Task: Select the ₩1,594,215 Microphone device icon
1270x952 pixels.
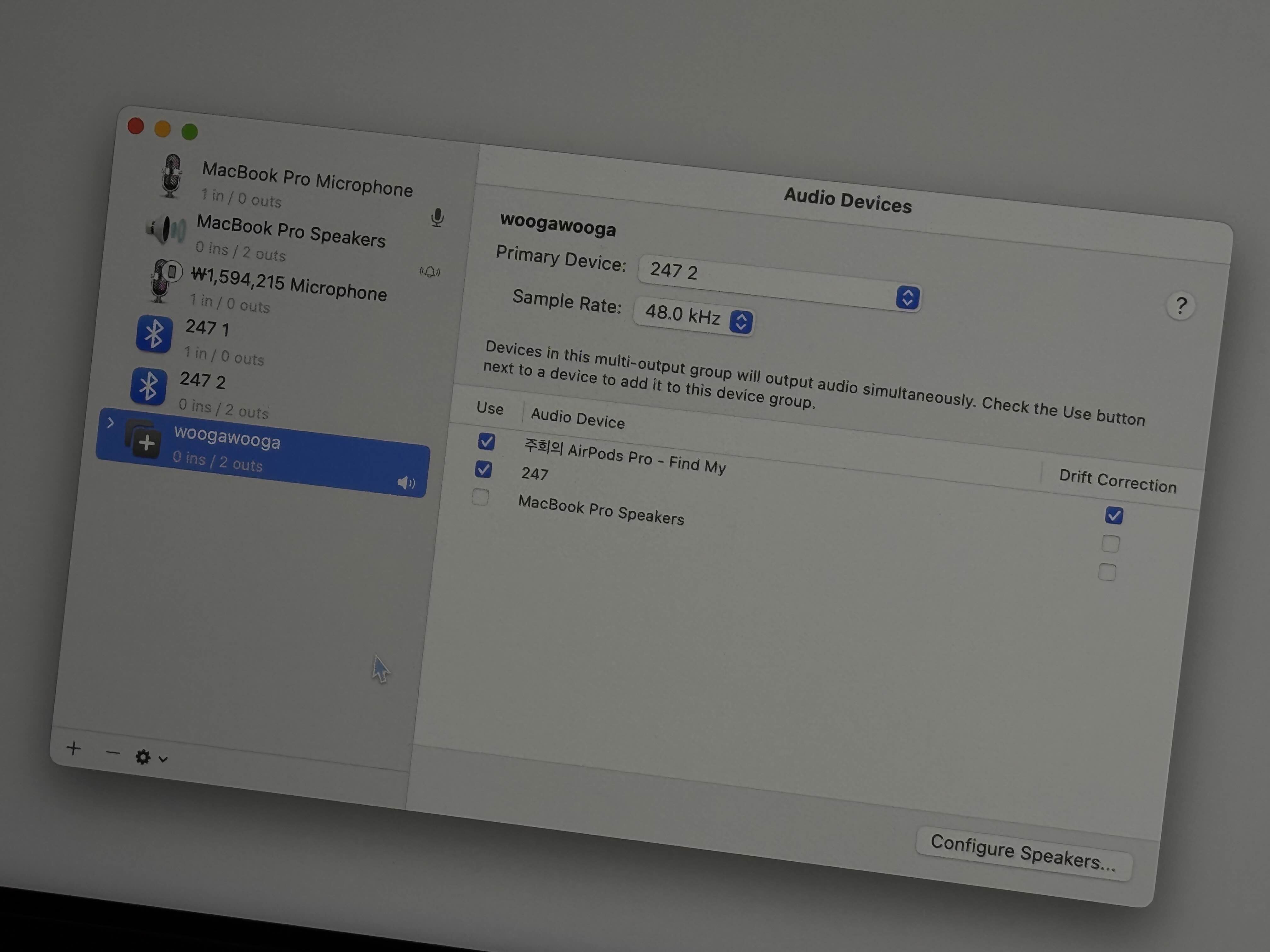Action: coord(163,280)
